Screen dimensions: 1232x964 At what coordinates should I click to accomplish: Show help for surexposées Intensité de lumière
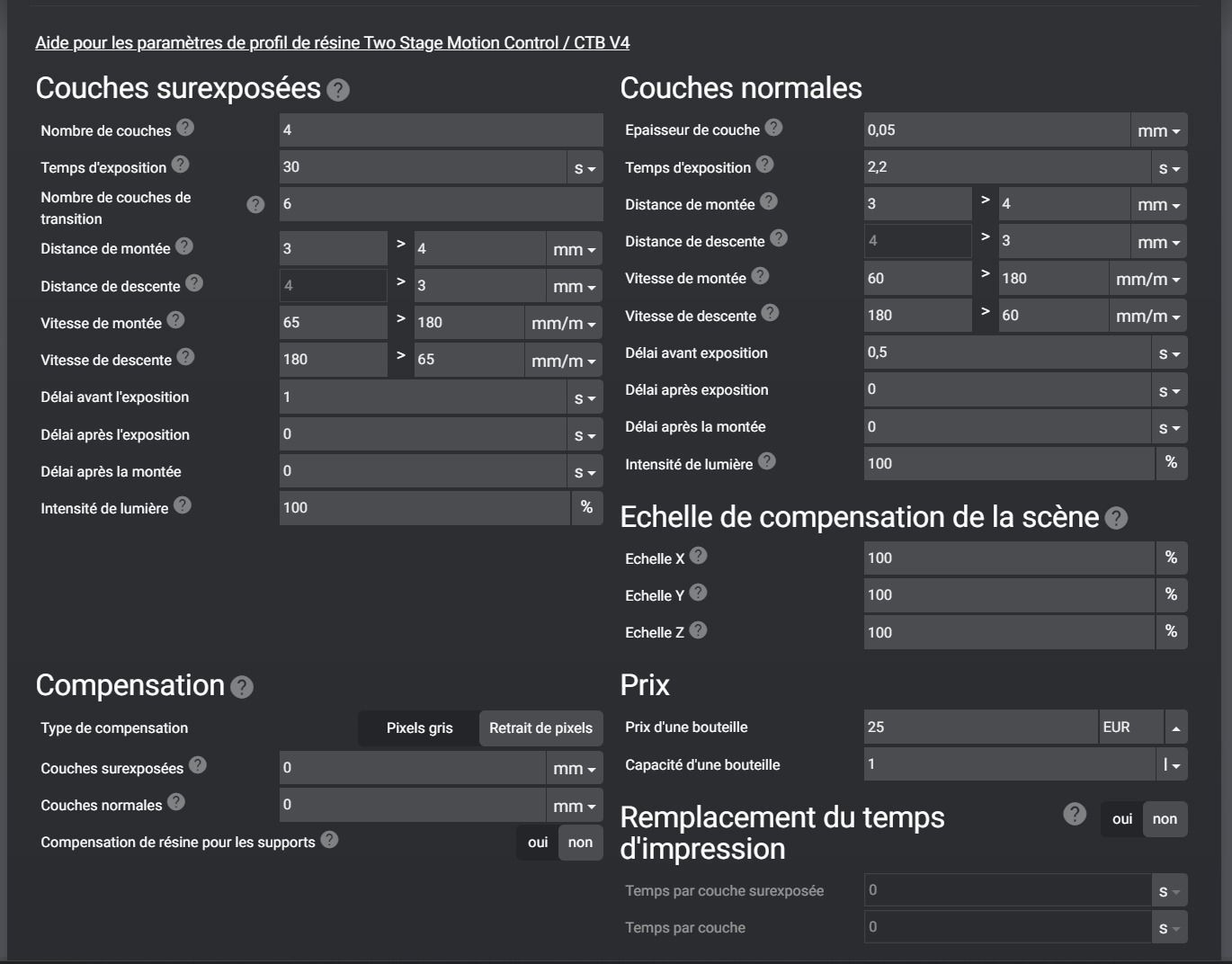tap(183, 505)
